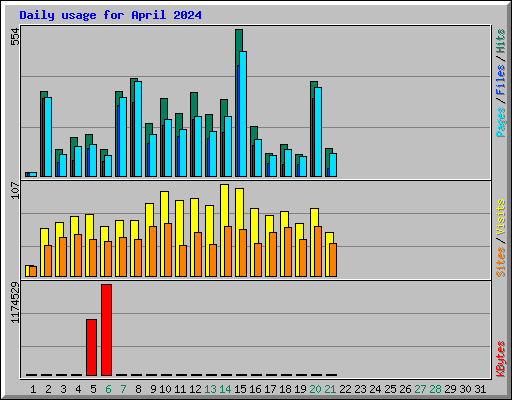
Task: Click the day 13 label on axis
Action: point(210,389)
